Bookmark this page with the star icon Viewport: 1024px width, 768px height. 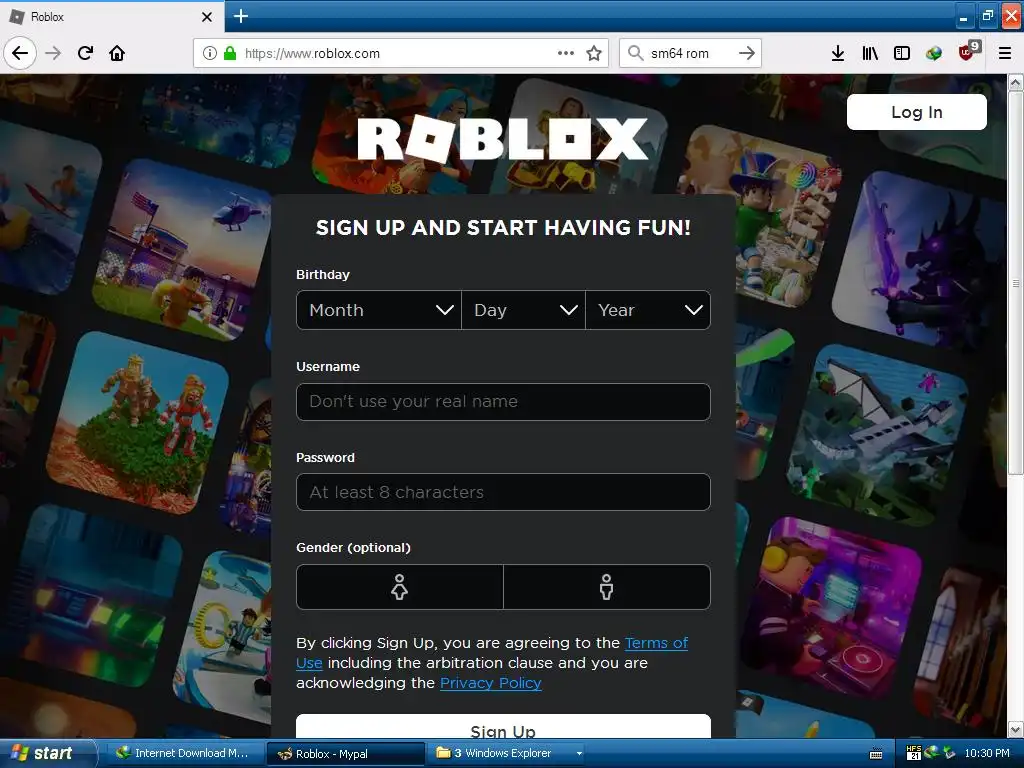point(594,53)
